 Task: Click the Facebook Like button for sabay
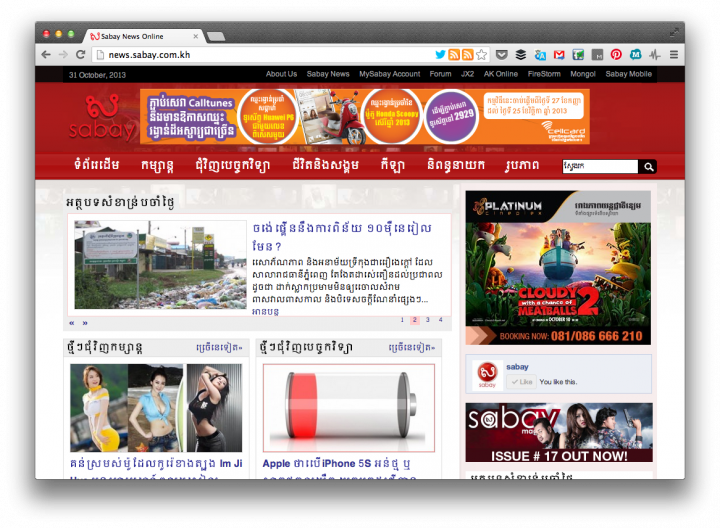click(521, 382)
